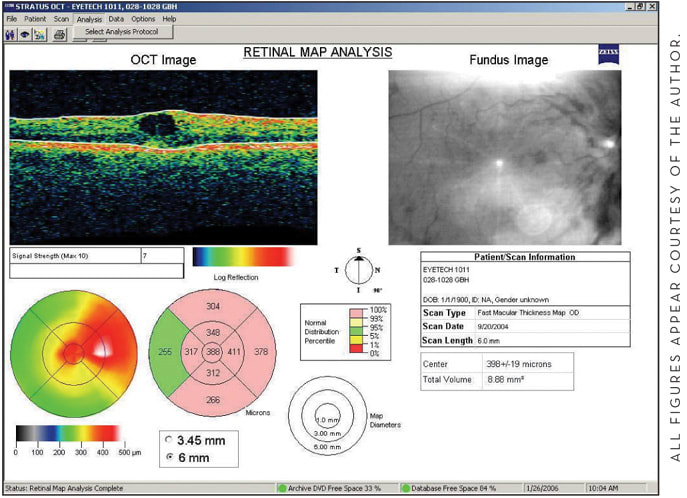
Task: Click the 10:04 AM time in status bar
Action: (603, 488)
